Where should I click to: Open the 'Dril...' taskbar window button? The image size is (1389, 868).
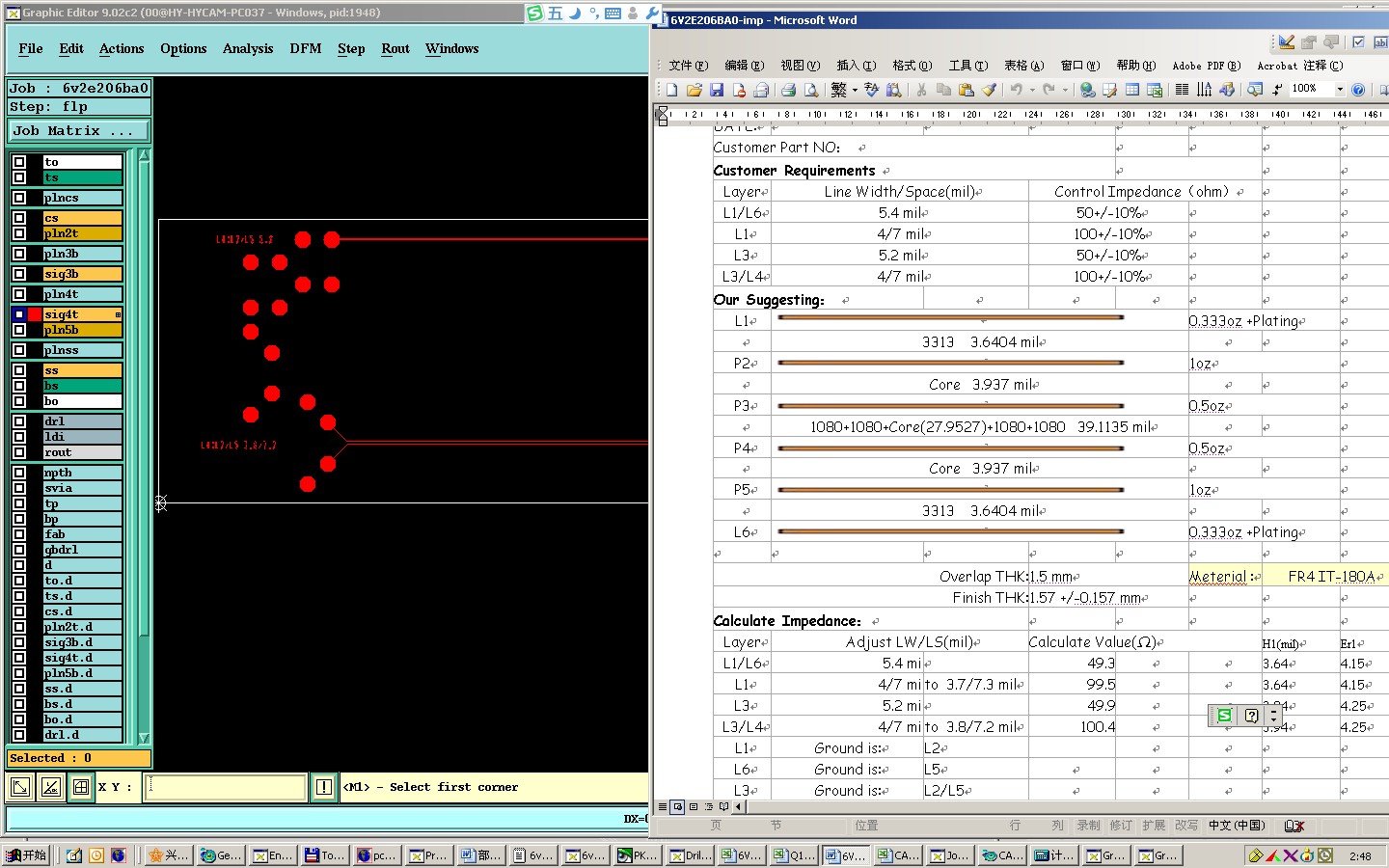[x=691, y=855]
